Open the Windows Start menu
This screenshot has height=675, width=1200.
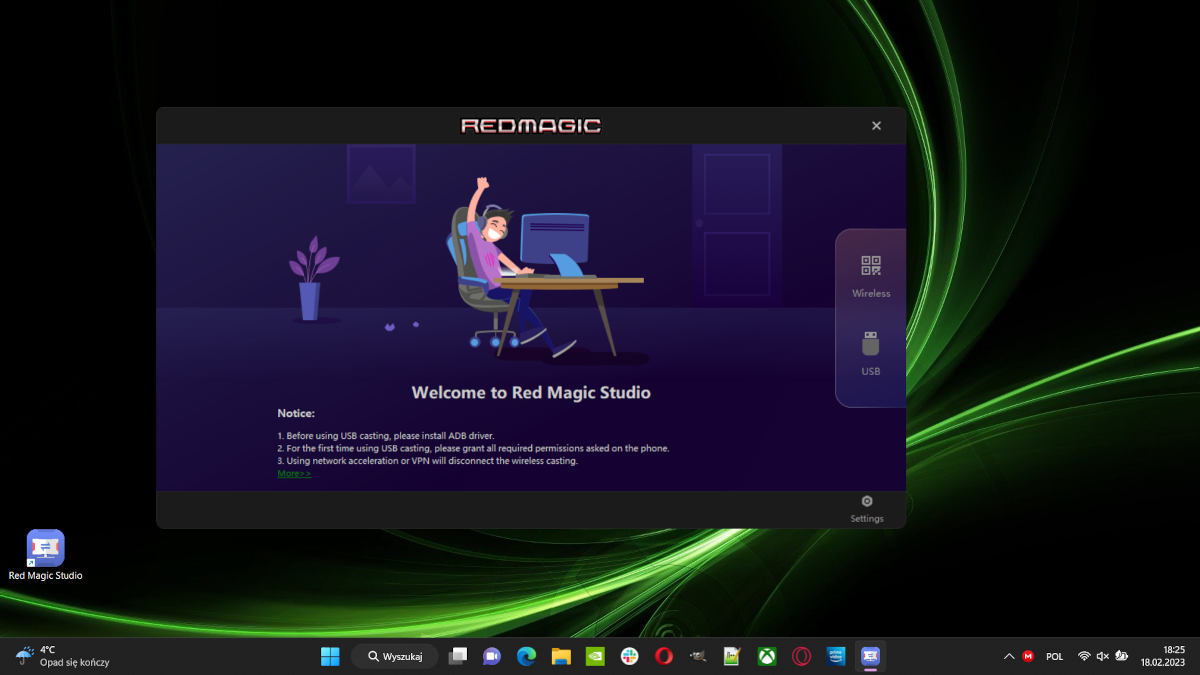[x=330, y=656]
